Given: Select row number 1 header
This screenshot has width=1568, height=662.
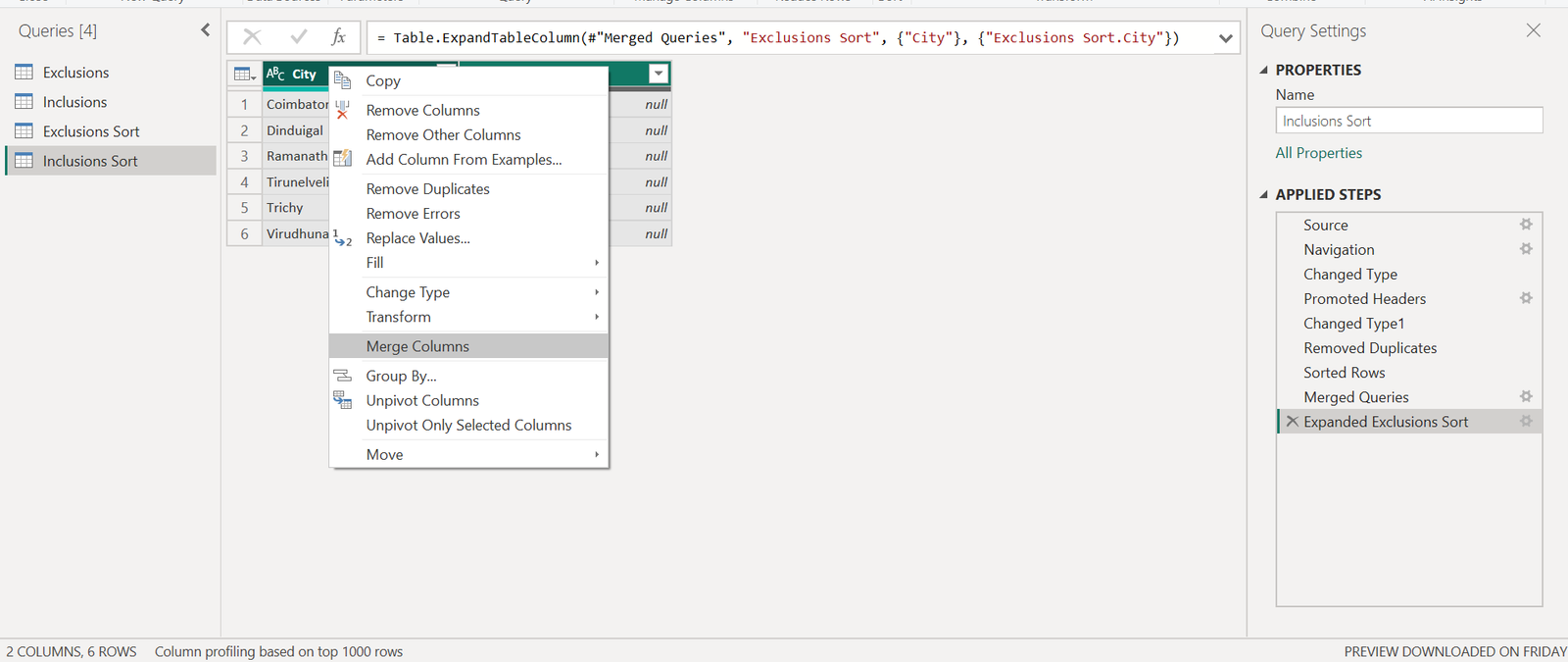Looking at the screenshot, I should click(x=244, y=104).
